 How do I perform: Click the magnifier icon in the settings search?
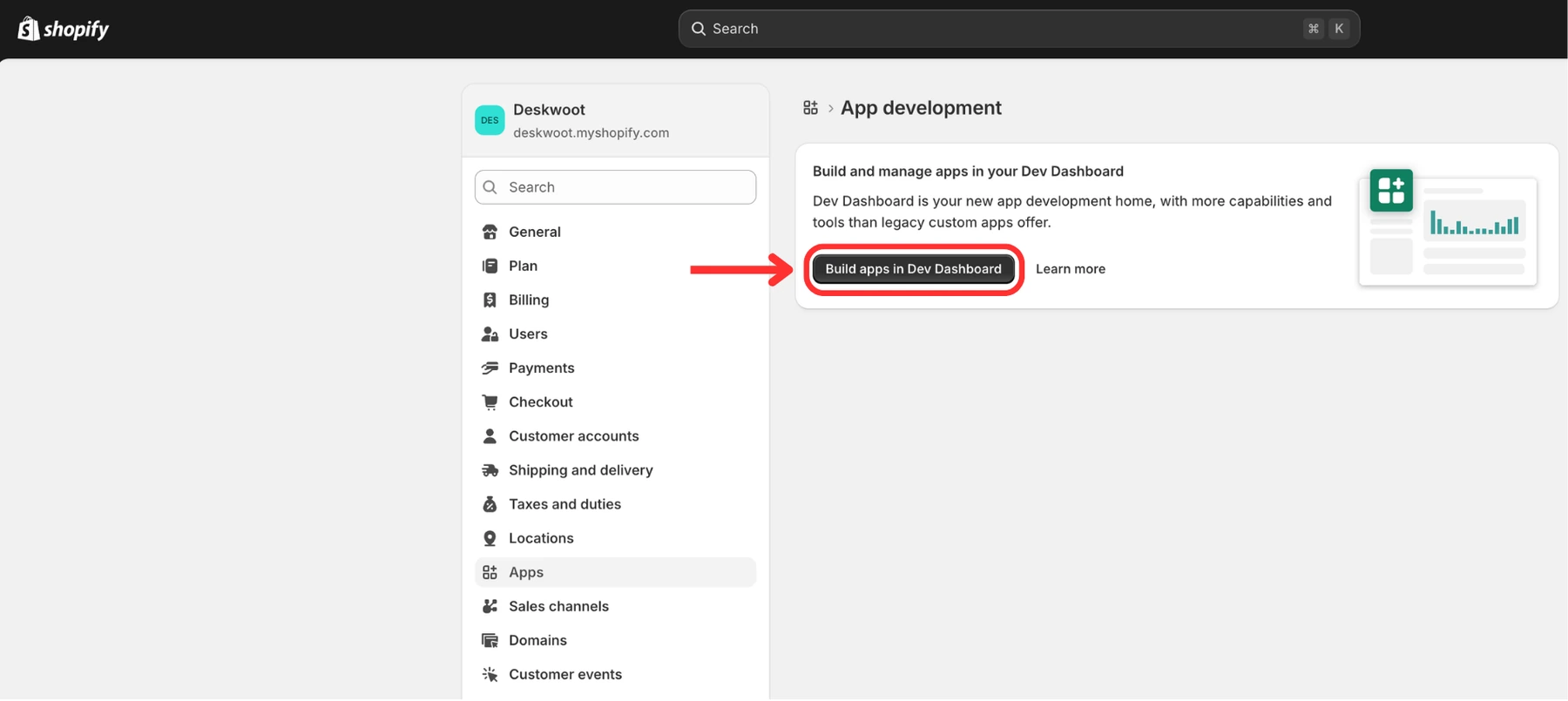tap(490, 187)
